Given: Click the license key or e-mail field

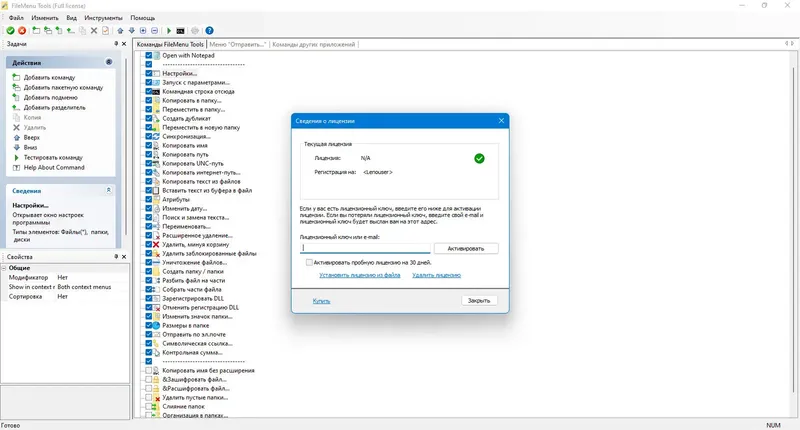Looking at the screenshot, I should coord(365,248).
